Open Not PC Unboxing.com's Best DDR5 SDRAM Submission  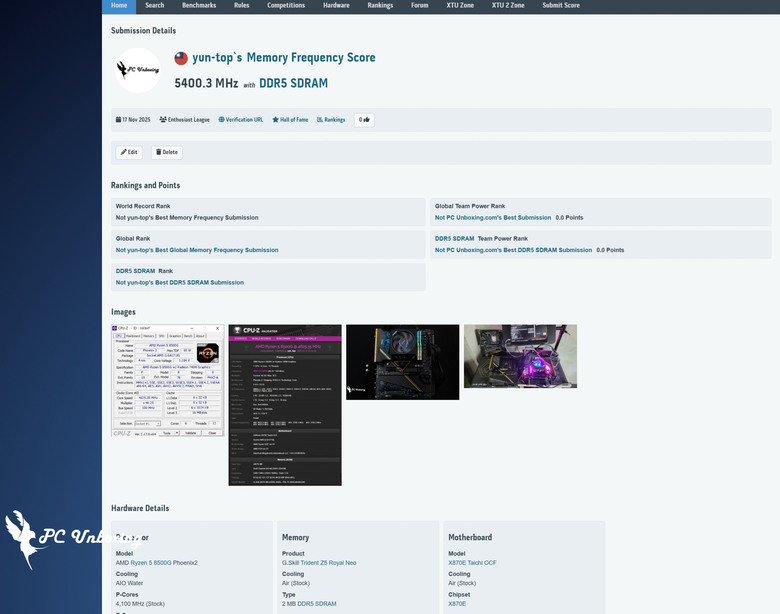pyautogui.click(x=513, y=250)
